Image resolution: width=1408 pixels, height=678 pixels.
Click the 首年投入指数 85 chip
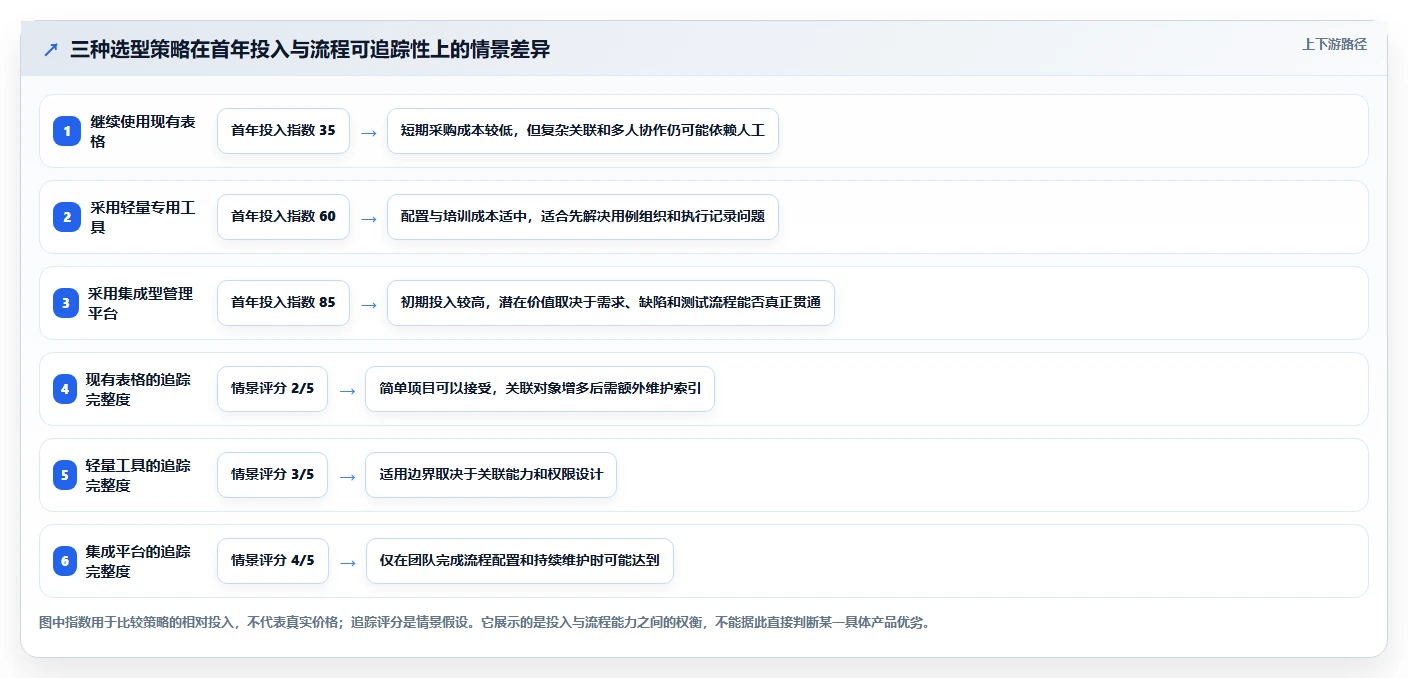pyautogui.click(x=283, y=303)
